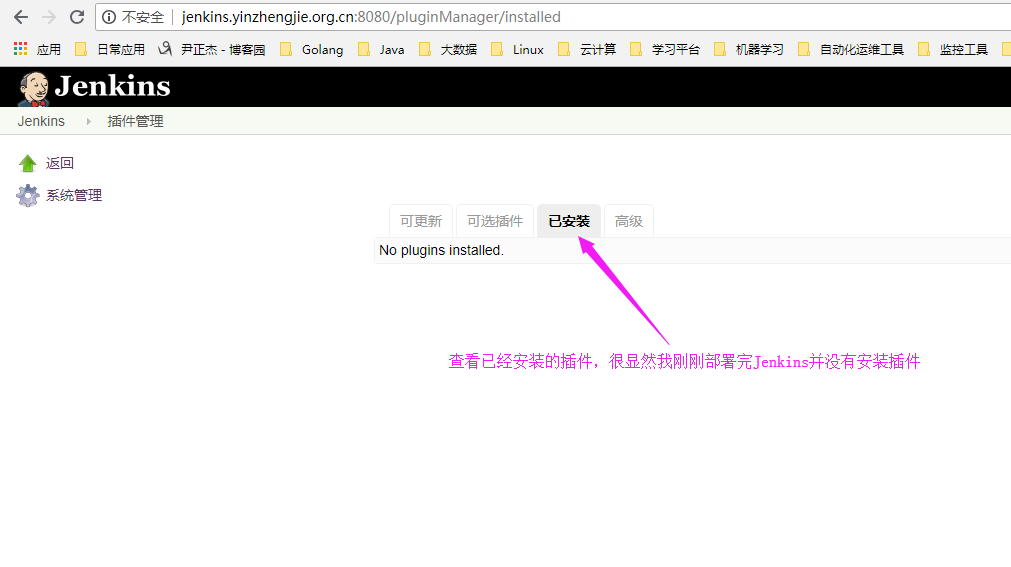Open the Linux bookmark folder

coord(517,50)
